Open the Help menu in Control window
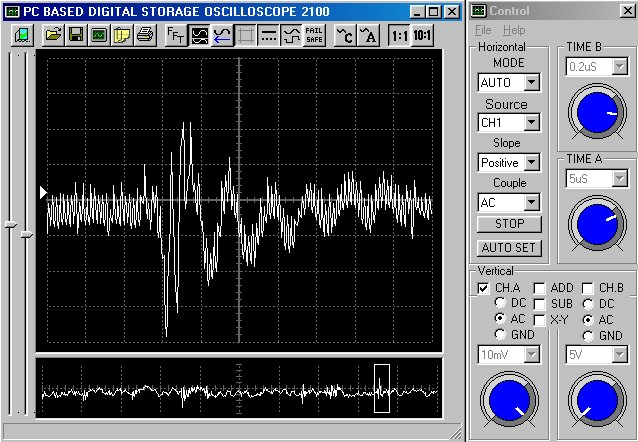Screen dimensions: 638x442 point(514,31)
